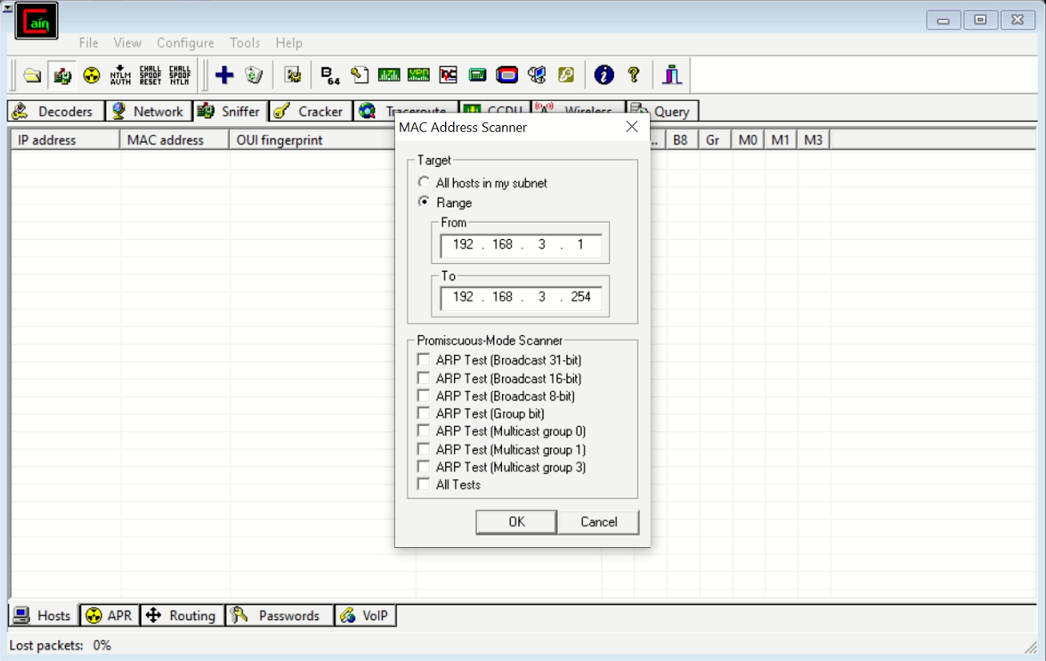Viewport: 1046px width, 661px height.
Task: Confirm the scan with OK button
Action: 516,522
